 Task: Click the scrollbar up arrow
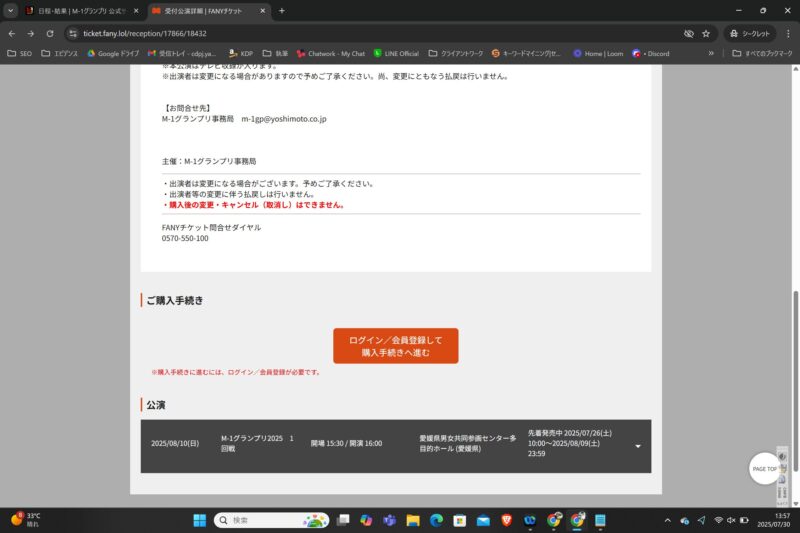coord(795,69)
